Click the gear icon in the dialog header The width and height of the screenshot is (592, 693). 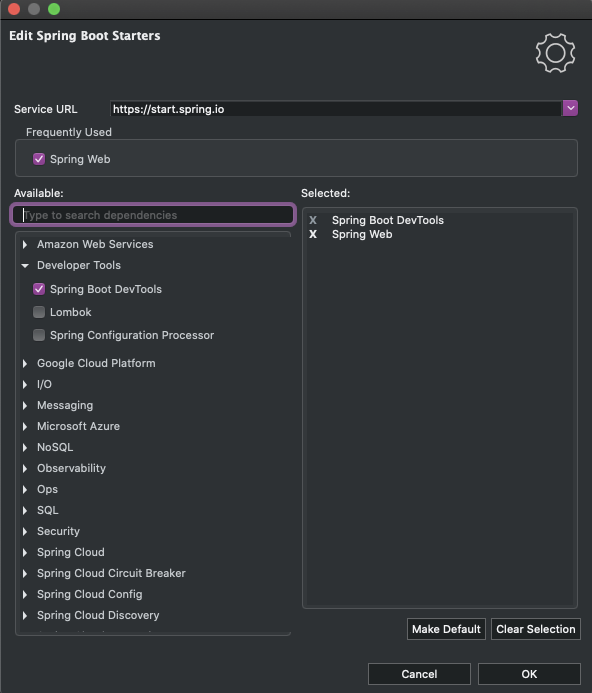(x=555, y=53)
